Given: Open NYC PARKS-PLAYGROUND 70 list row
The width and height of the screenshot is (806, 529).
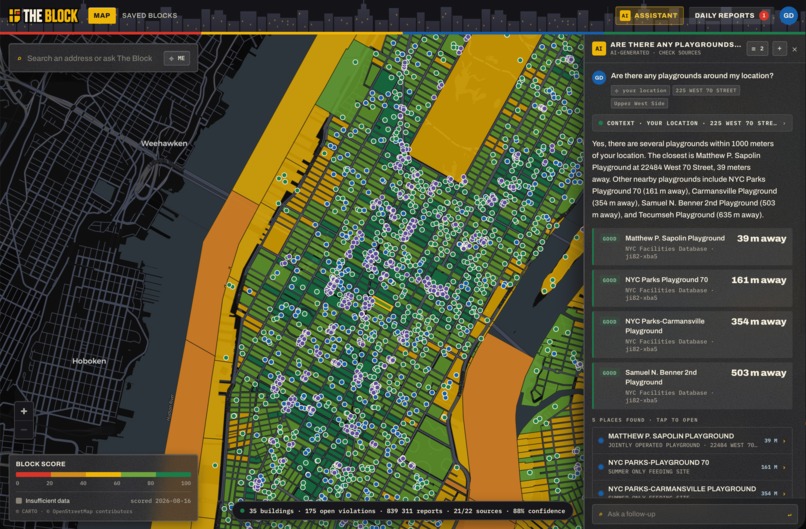Looking at the screenshot, I should (x=692, y=467).
